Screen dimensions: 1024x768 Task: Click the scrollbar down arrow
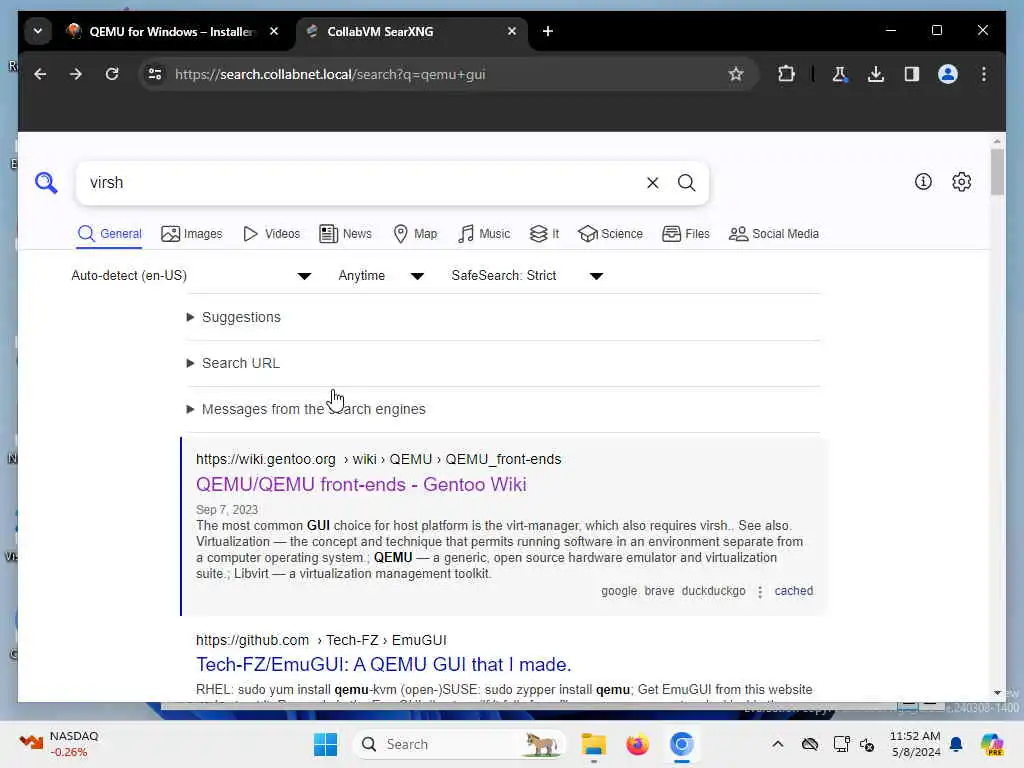(x=997, y=693)
